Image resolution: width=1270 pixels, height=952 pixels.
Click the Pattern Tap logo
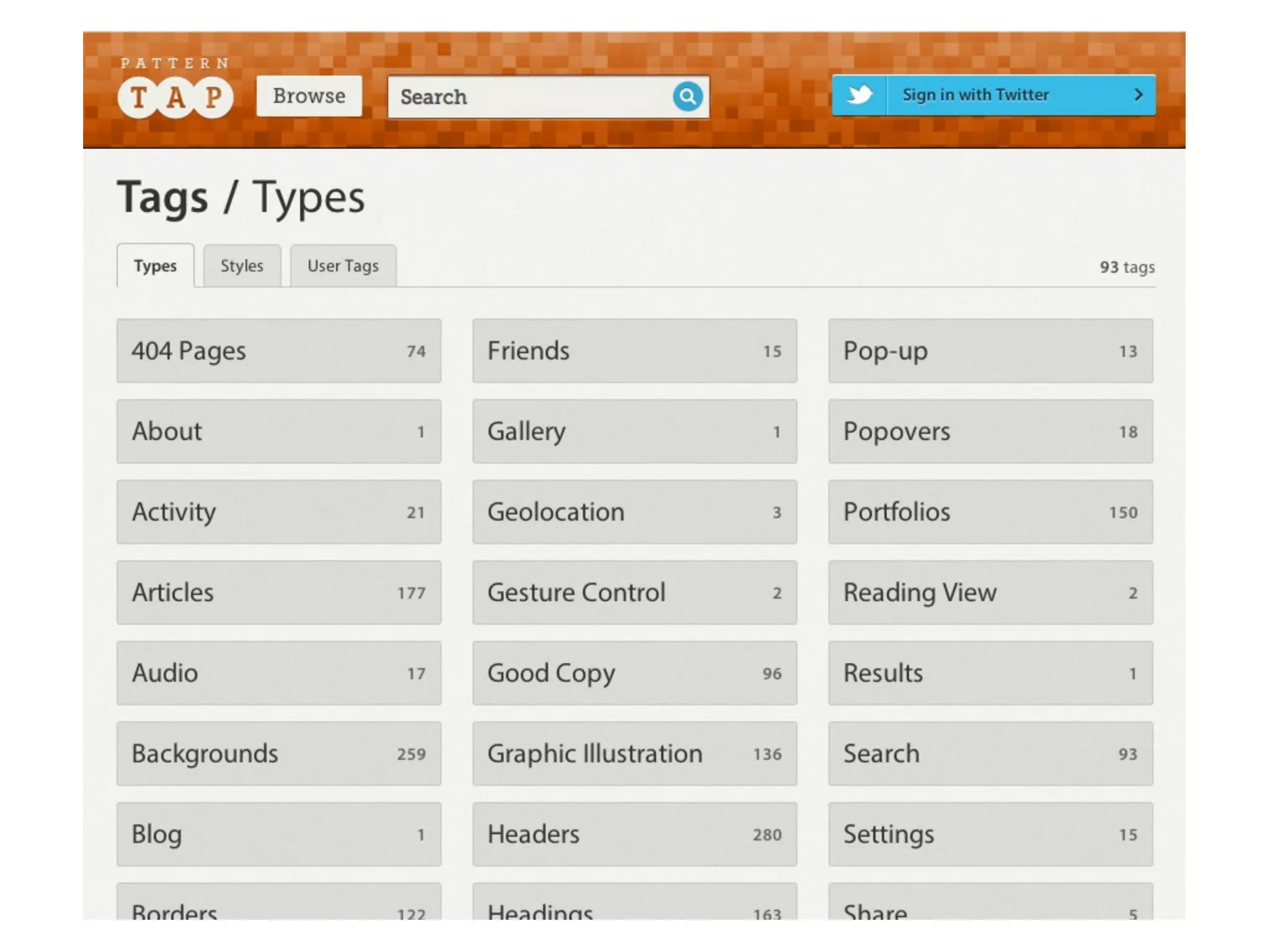point(175,89)
